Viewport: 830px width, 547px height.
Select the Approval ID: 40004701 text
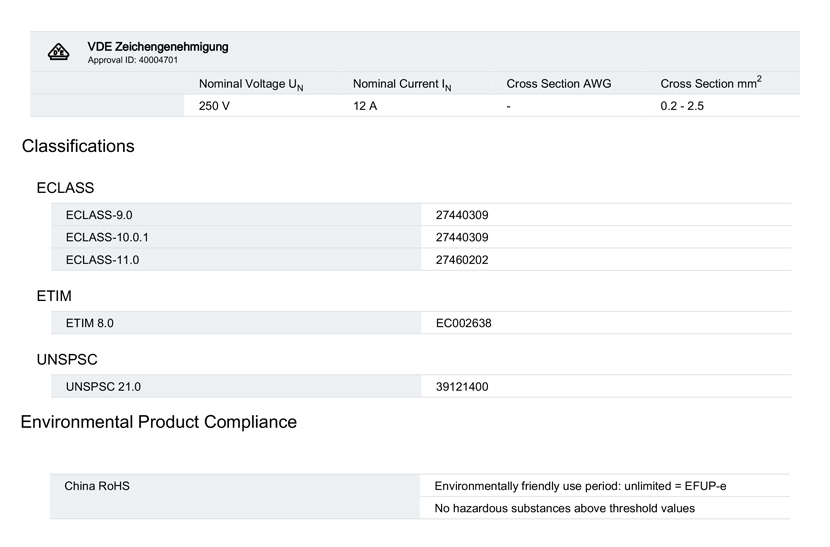(x=133, y=60)
